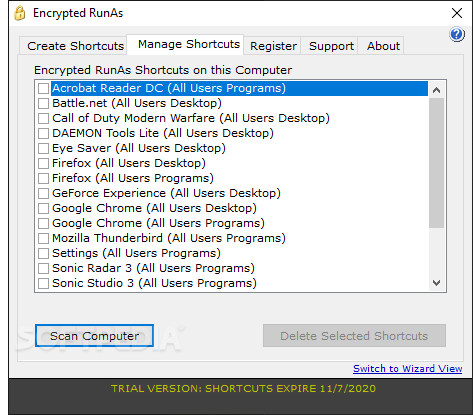Toggle the DAEMON Tools Lite checkbox

(43, 133)
